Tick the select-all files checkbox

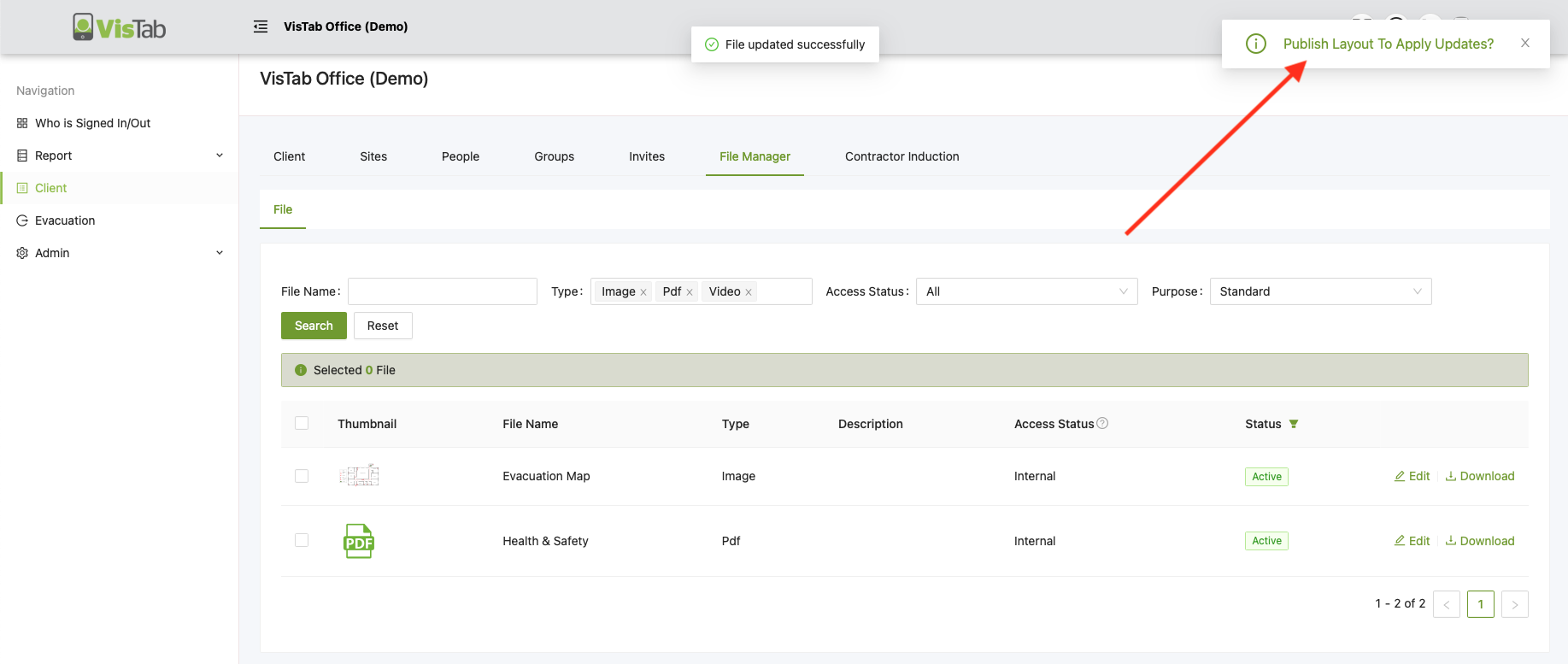point(302,423)
